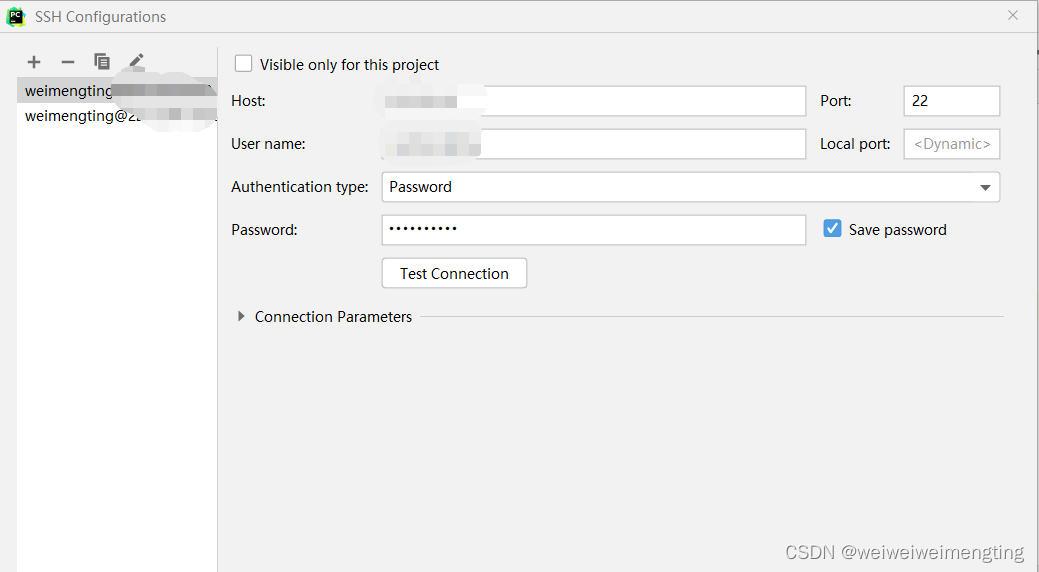Screen dimensions: 1039x572
Task: Select the Password authentication combo box
Action: [x=690, y=187]
